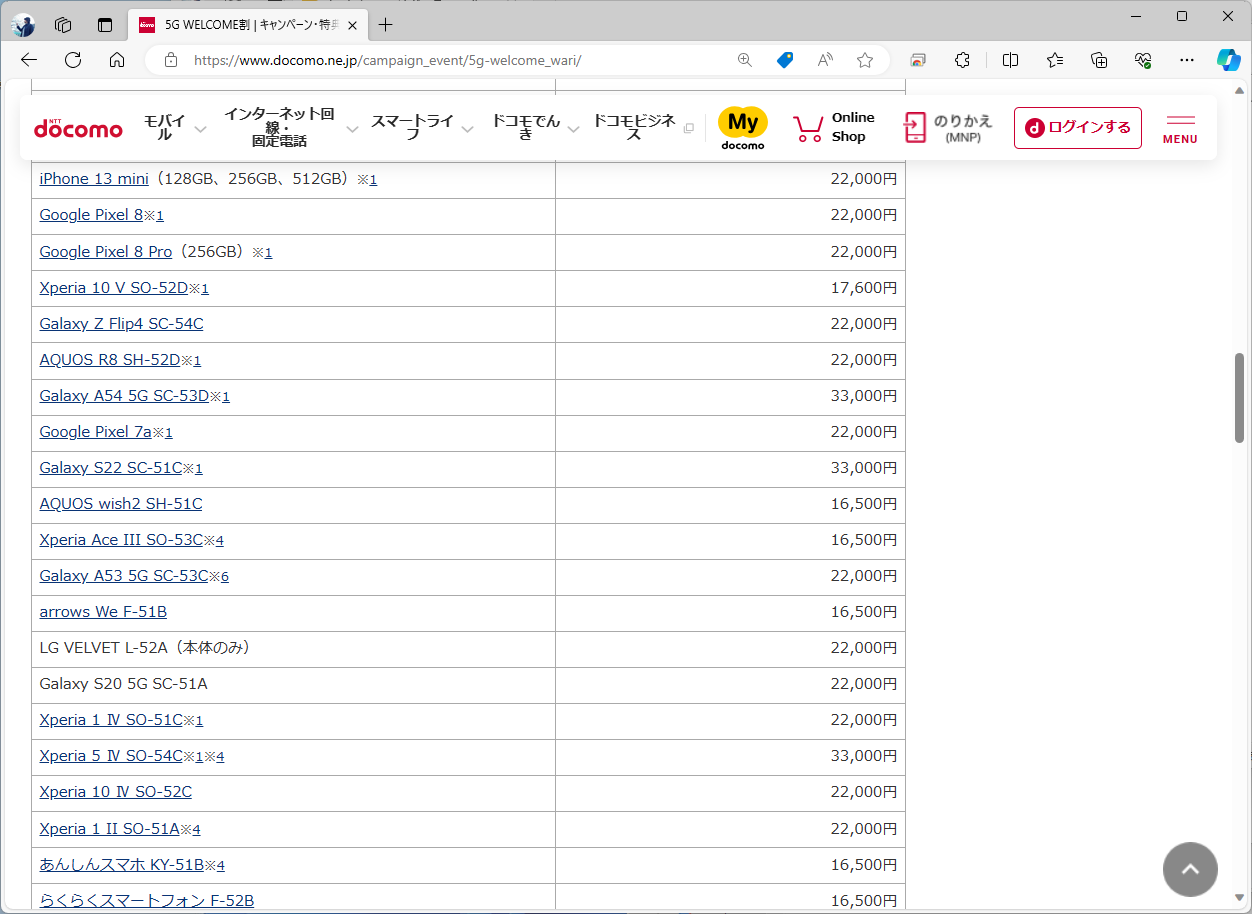Open Galaxy A54 5G SC-53D link

[124, 396]
